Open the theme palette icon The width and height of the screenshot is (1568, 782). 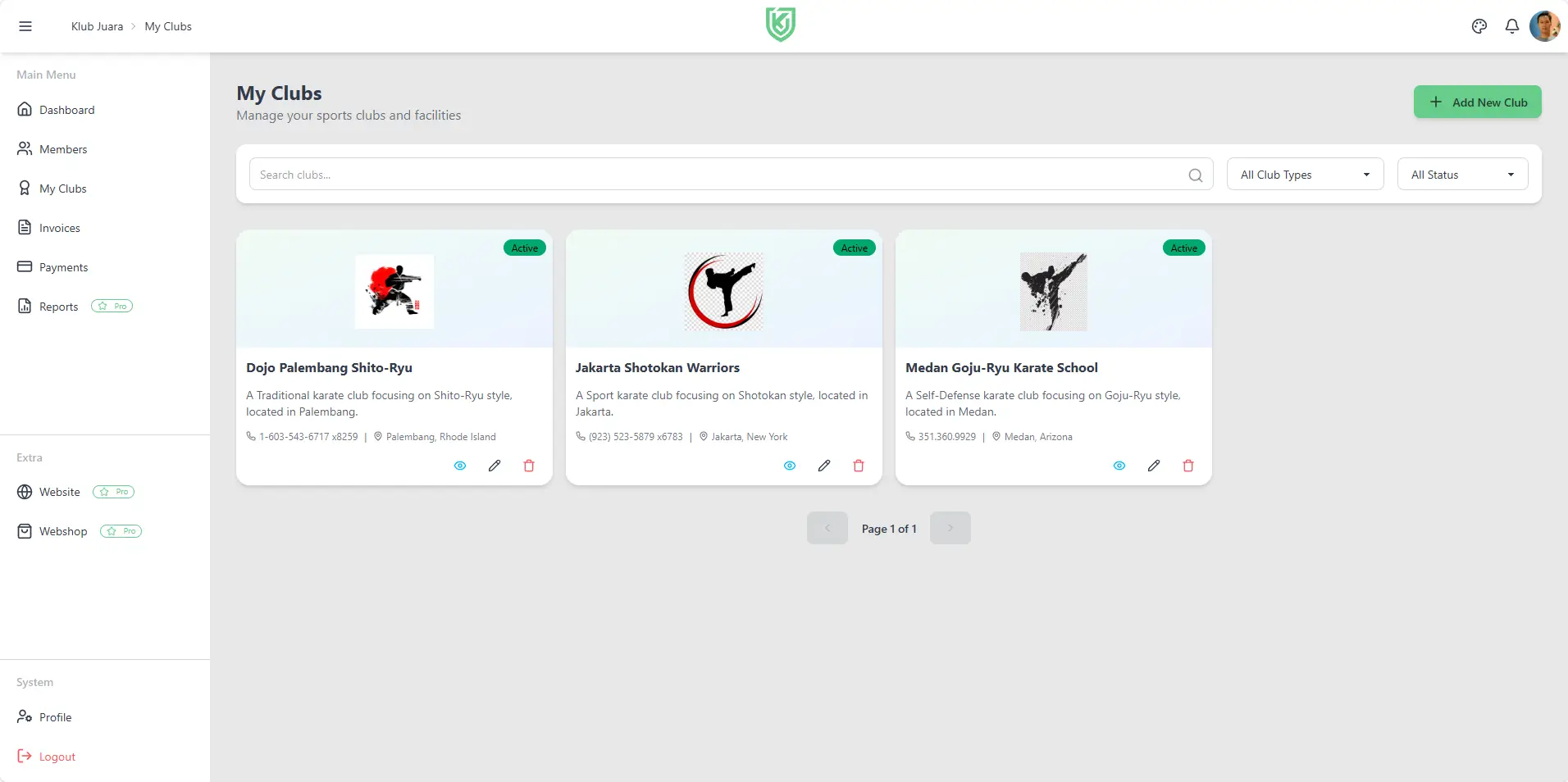pyautogui.click(x=1479, y=26)
